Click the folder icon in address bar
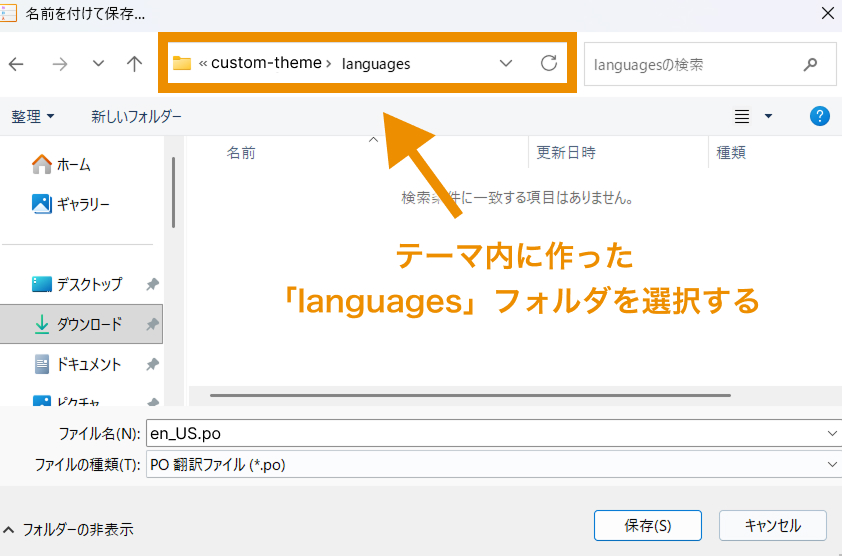 tap(182, 64)
